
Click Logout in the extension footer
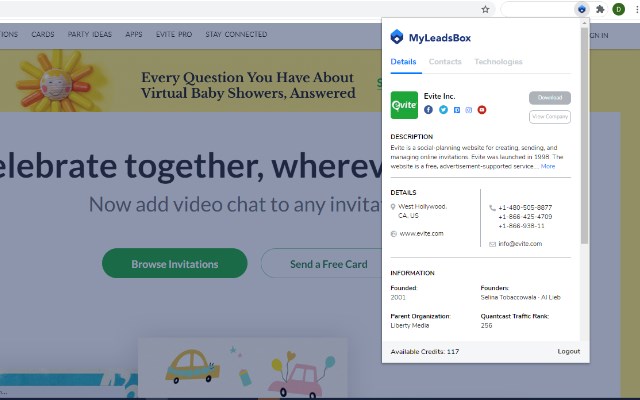click(x=569, y=351)
